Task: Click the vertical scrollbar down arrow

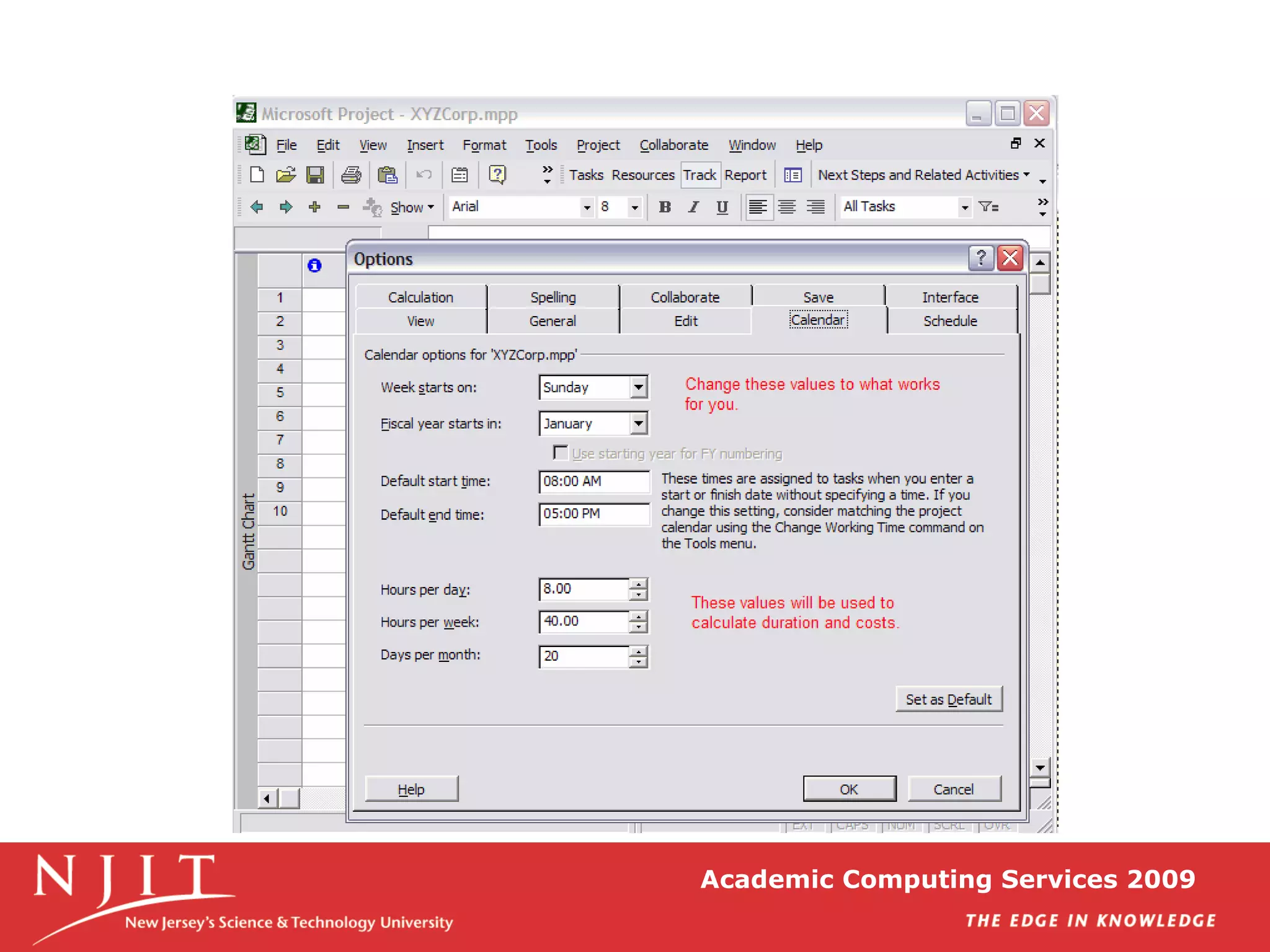Action: (1040, 767)
